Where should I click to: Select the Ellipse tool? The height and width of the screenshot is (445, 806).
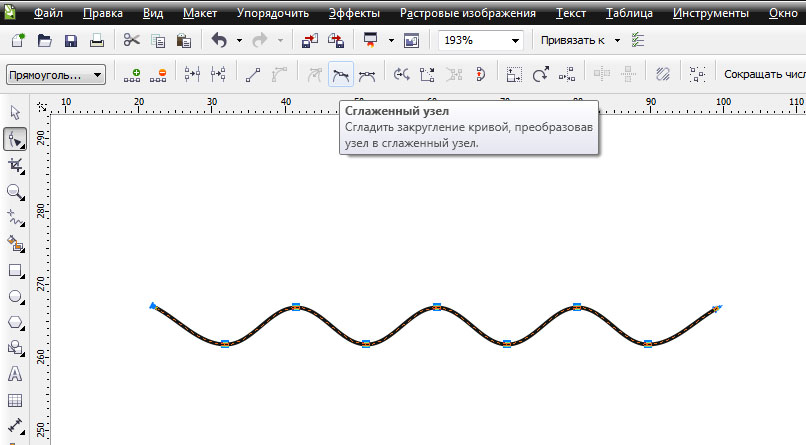15,297
